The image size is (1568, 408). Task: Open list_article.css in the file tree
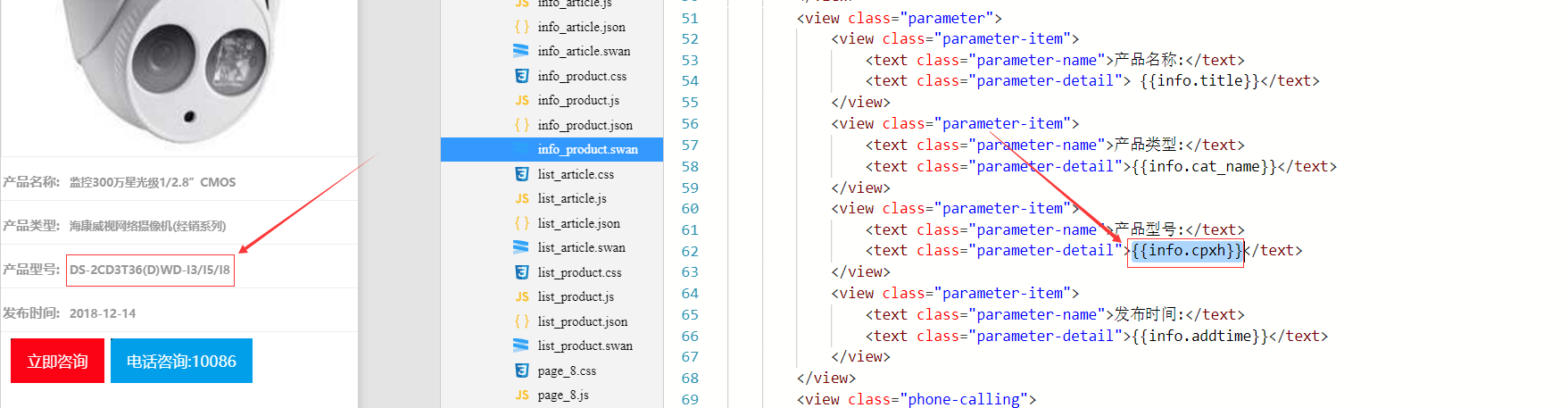576,174
